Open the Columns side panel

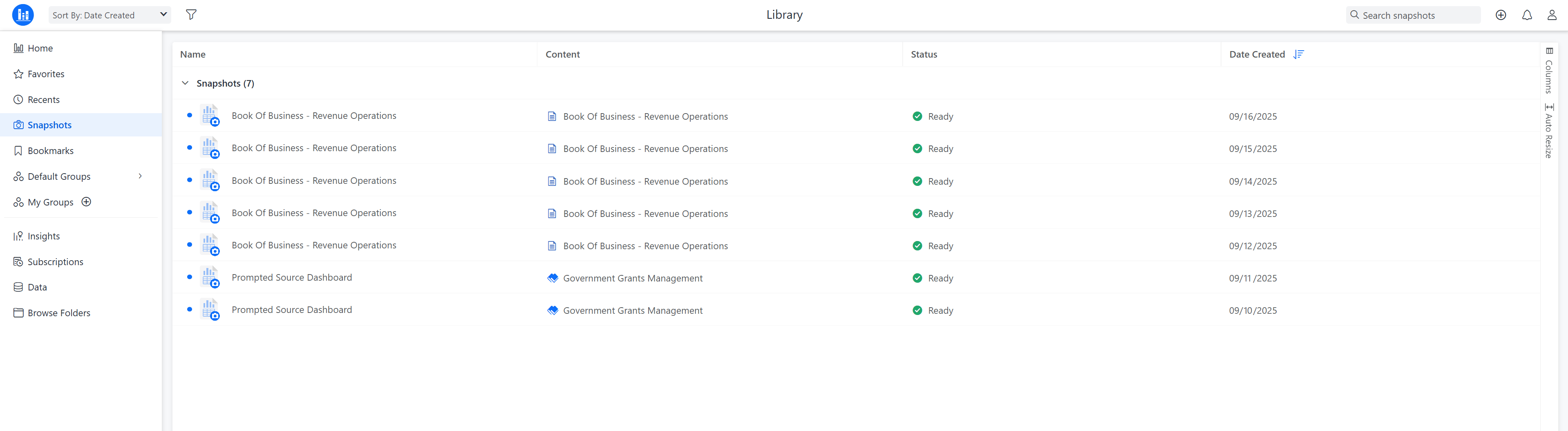pyautogui.click(x=1549, y=71)
